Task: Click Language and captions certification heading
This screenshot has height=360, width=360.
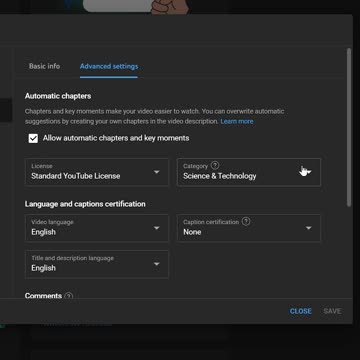Action: pos(85,204)
